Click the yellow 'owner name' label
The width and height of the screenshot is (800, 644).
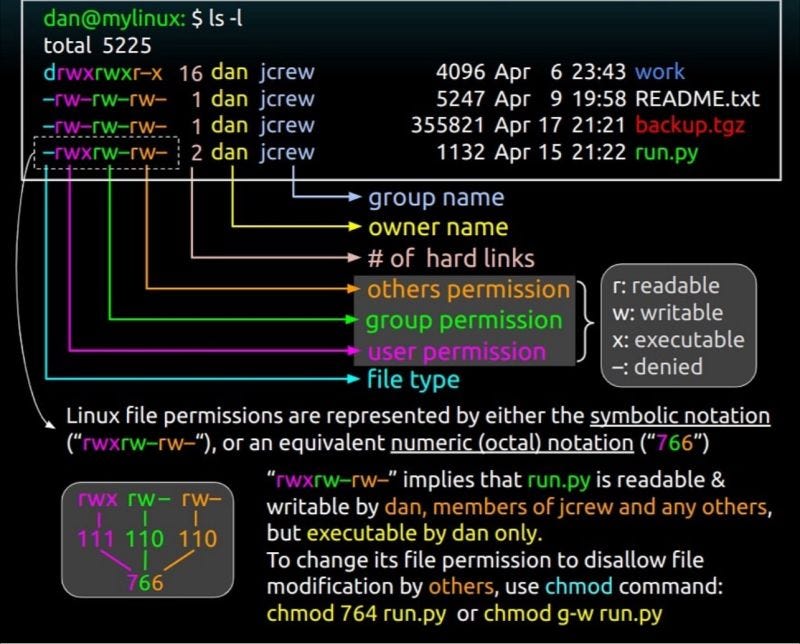tap(438, 228)
